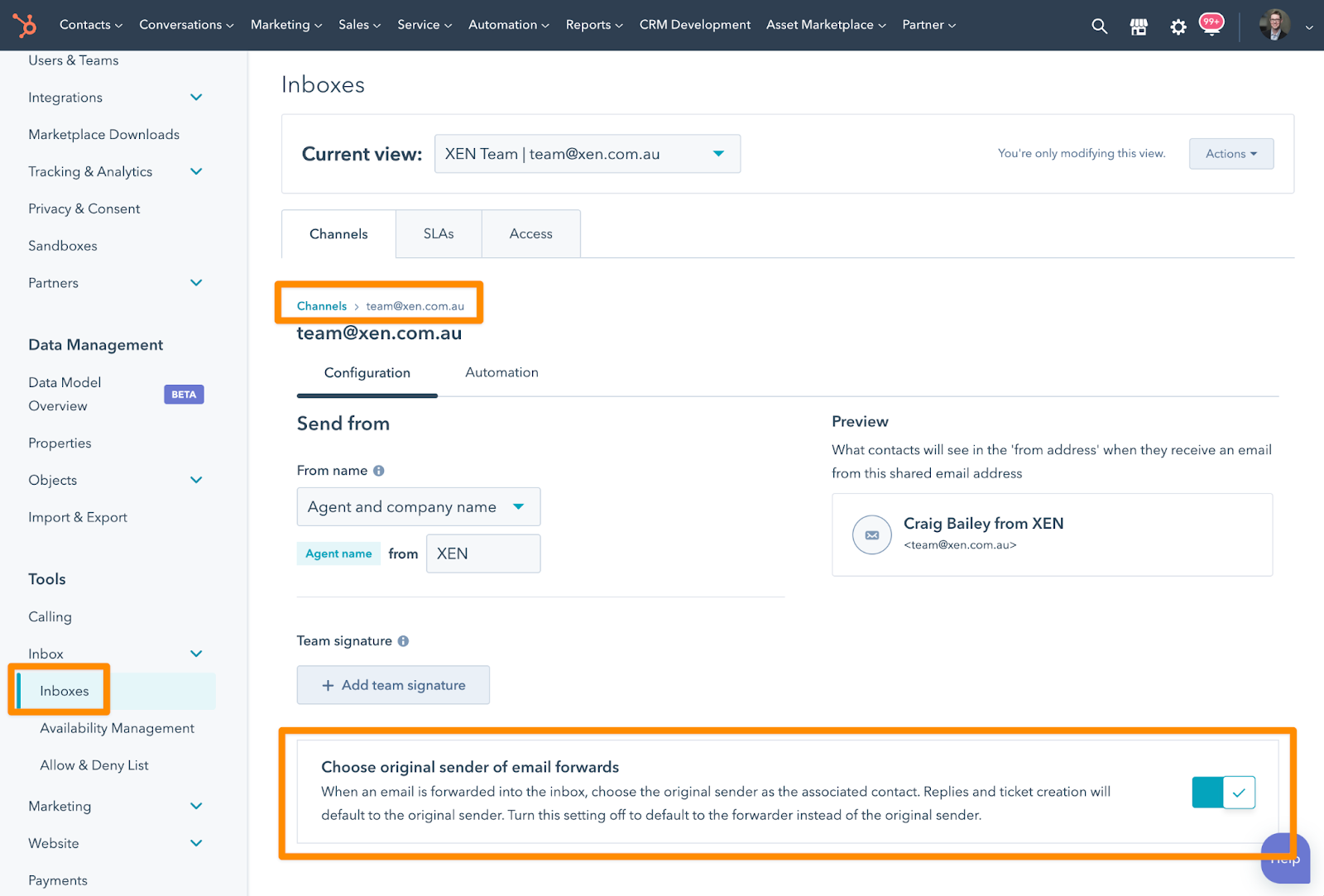Image resolution: width=1324 pixels, height=896 pixels.
Task: Open notifications with the 99+ badge
Action: tap(1211, 25)
